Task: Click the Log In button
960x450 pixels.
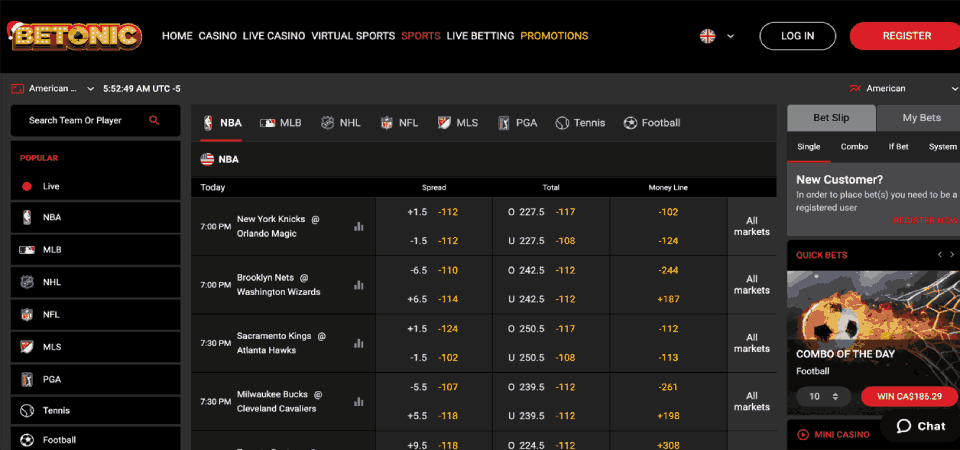Action: [x=797, y=36]
